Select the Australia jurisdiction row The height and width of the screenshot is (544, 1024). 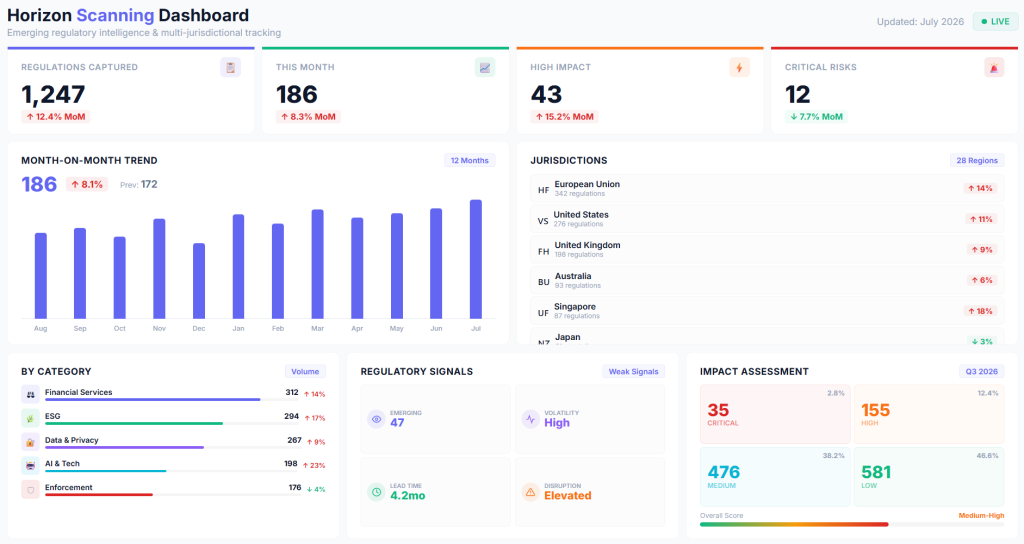click(x=767, y=281)
